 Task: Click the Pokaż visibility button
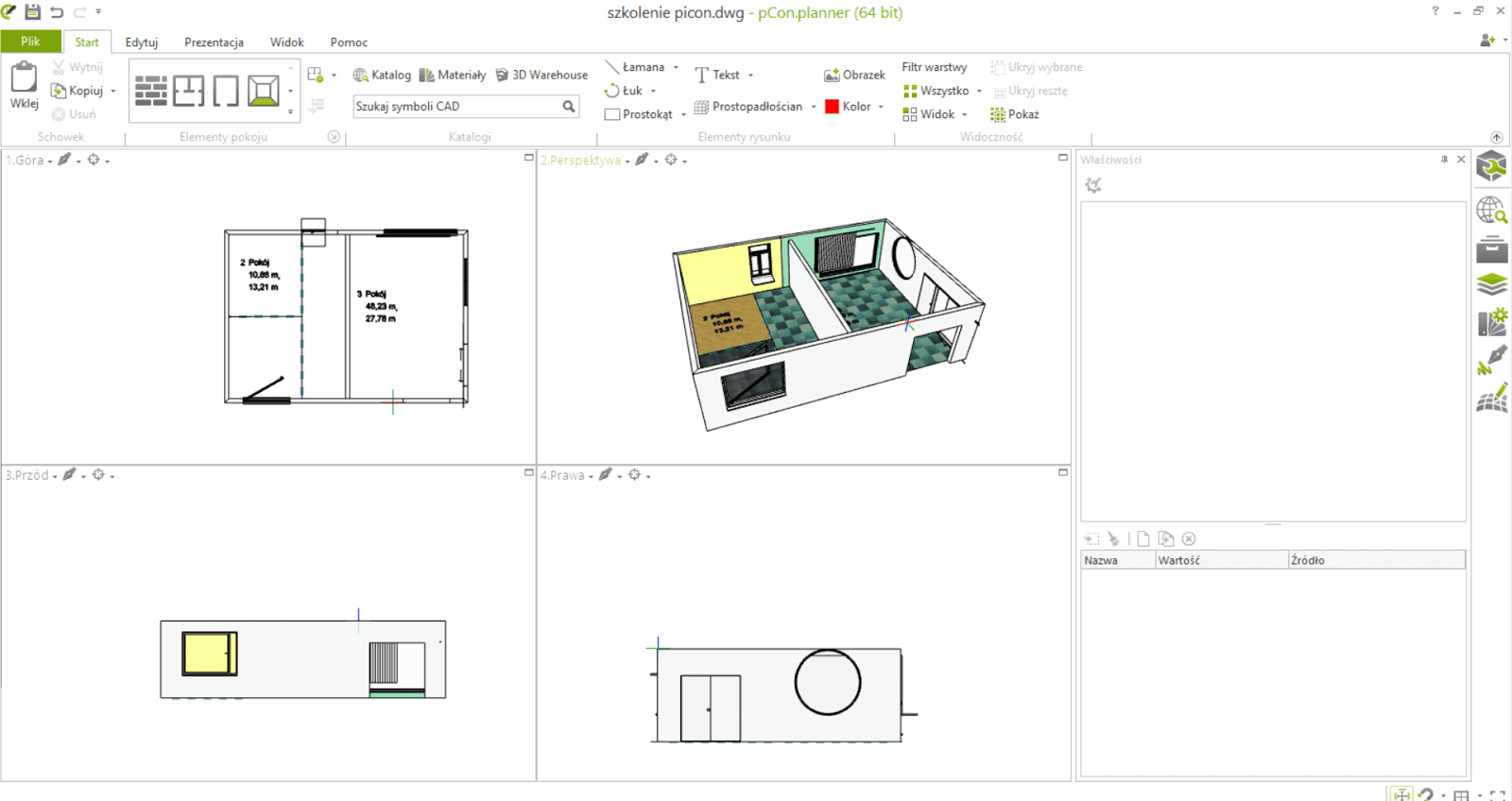[1015, 114]
